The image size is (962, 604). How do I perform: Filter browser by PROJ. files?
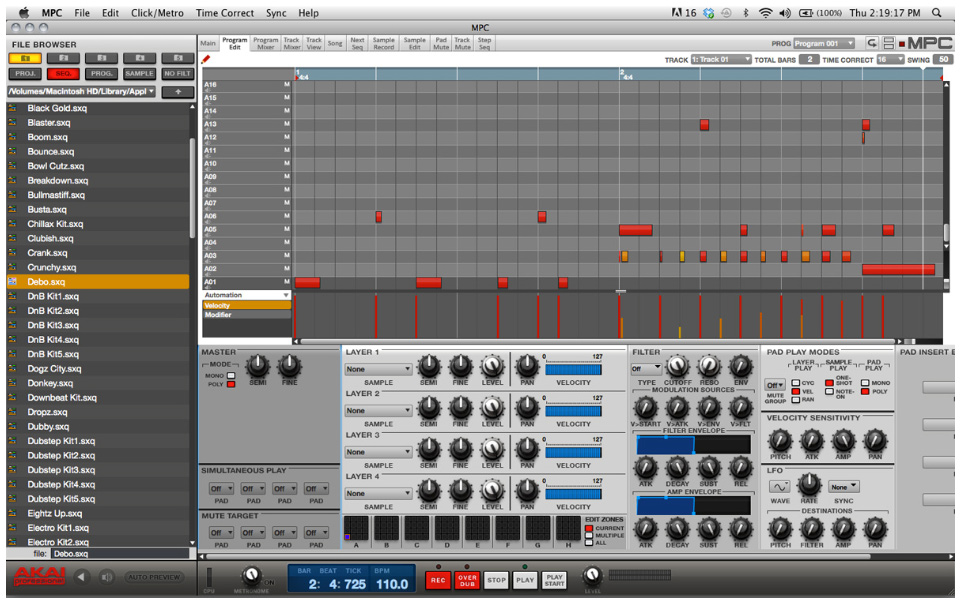25,74
